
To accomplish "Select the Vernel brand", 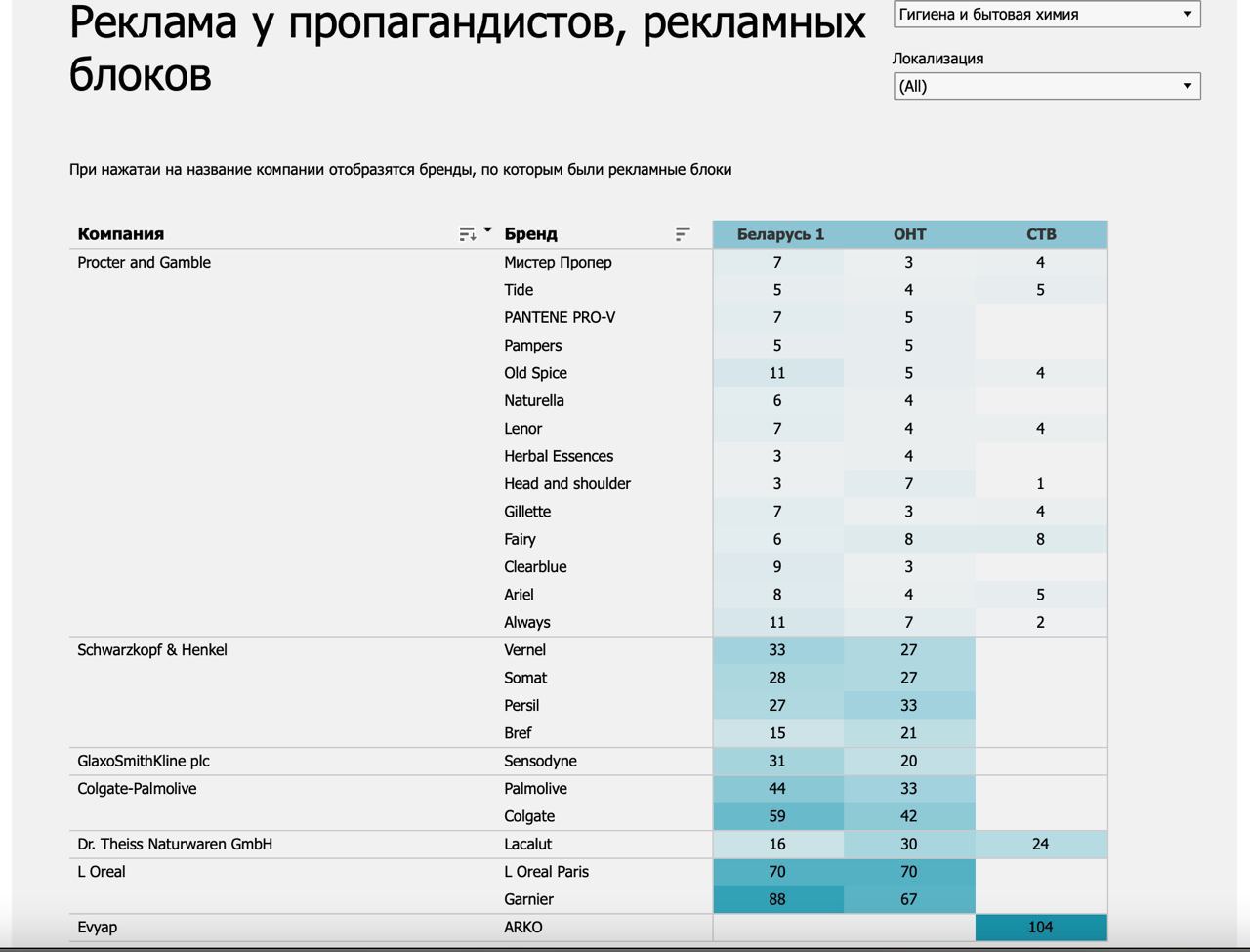I will pyautogui.click(x=524, y=650).
